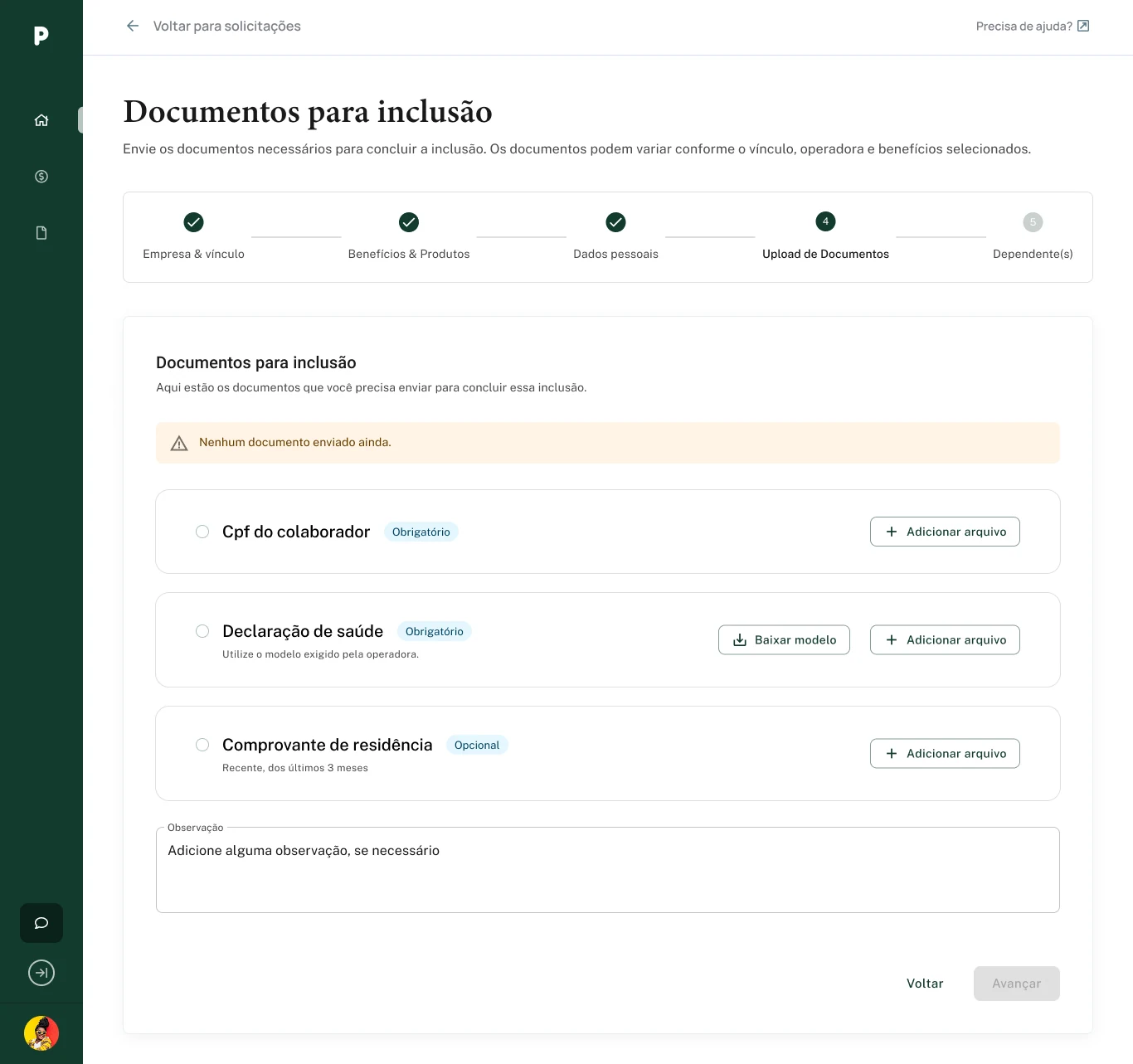
Task: Expand the sidebar with the arrow icon
Action: (x=41, y=973)
